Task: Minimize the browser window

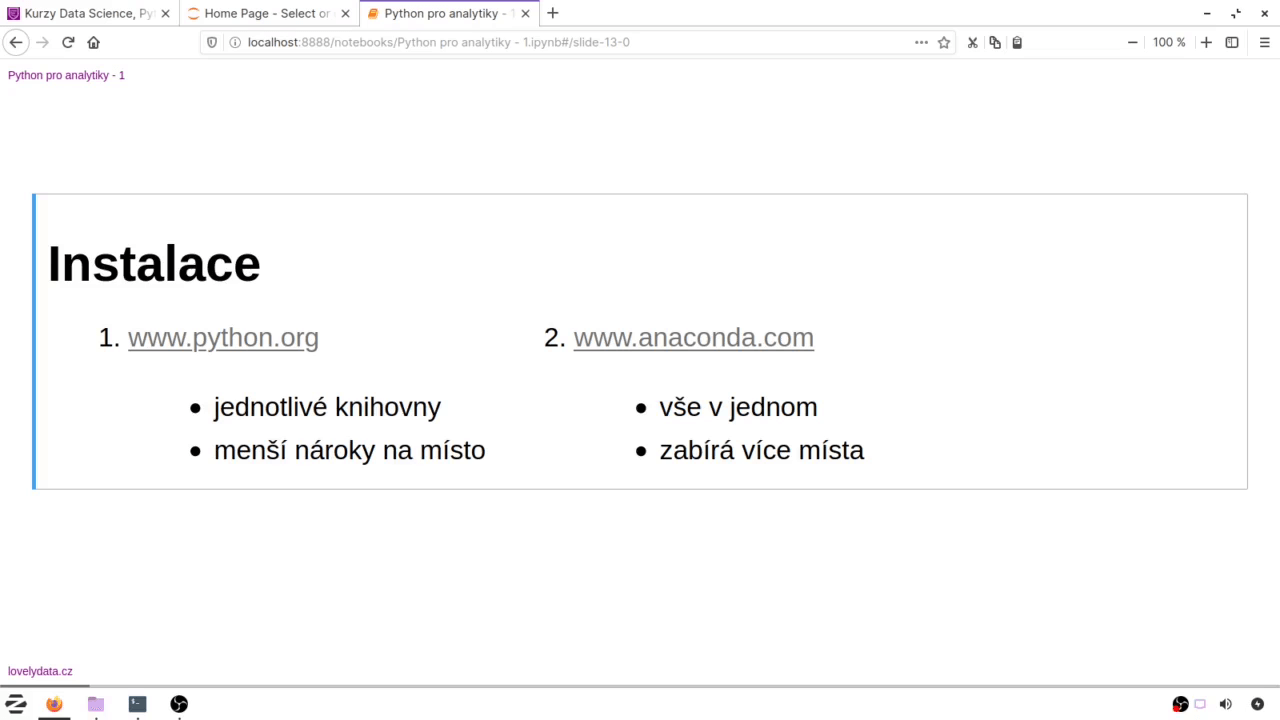Action: (1208, 13)
